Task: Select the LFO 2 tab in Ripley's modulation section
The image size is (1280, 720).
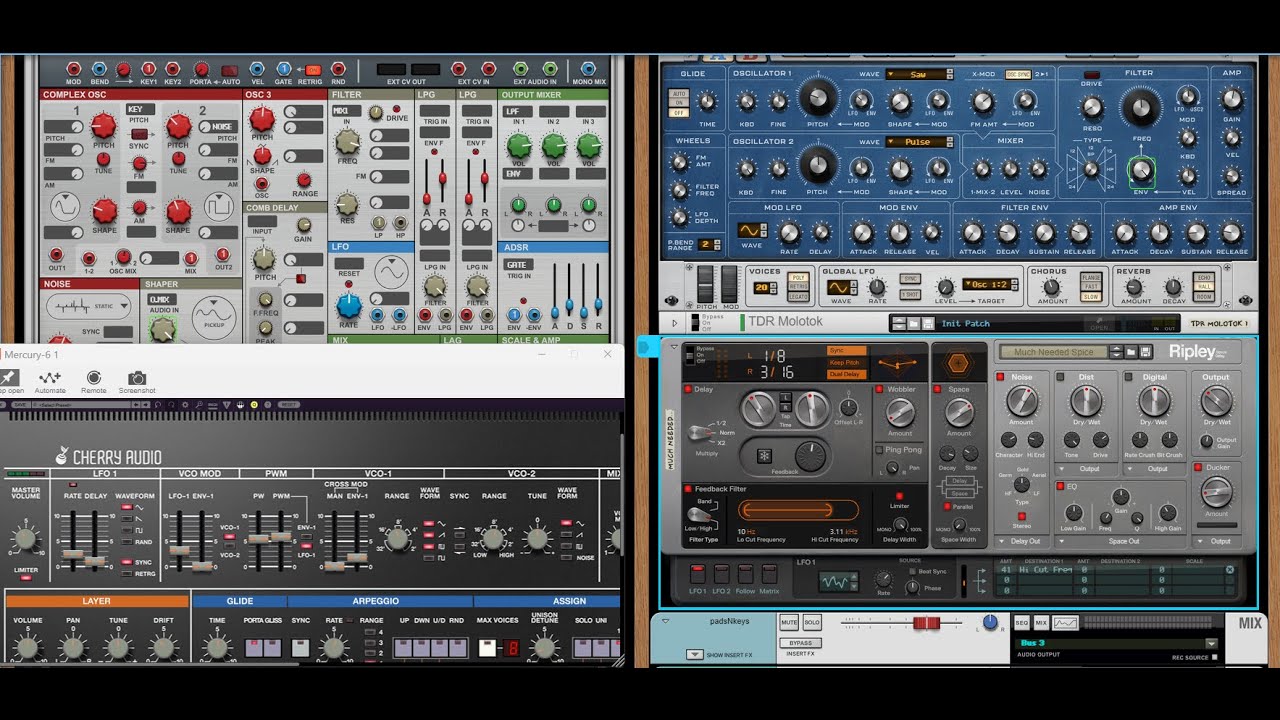Action: 721,574
